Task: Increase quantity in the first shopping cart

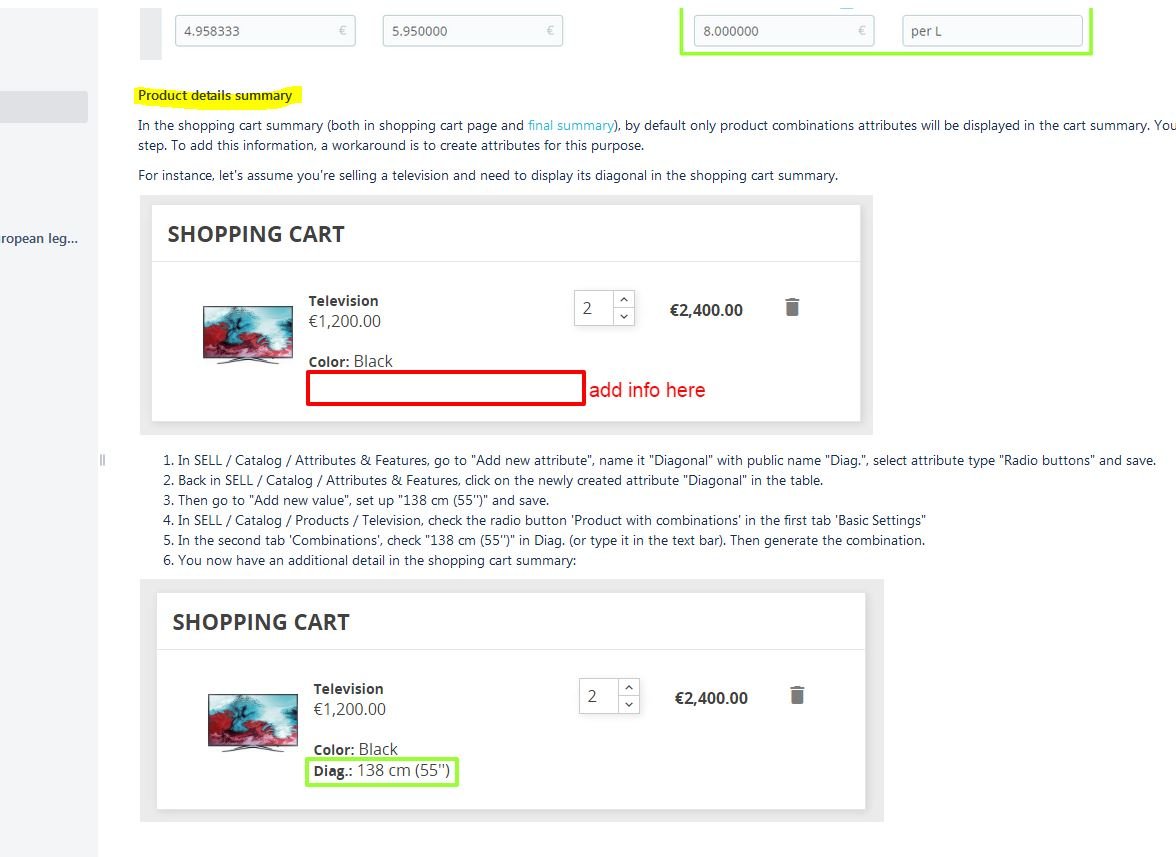Action: [624, 299]
